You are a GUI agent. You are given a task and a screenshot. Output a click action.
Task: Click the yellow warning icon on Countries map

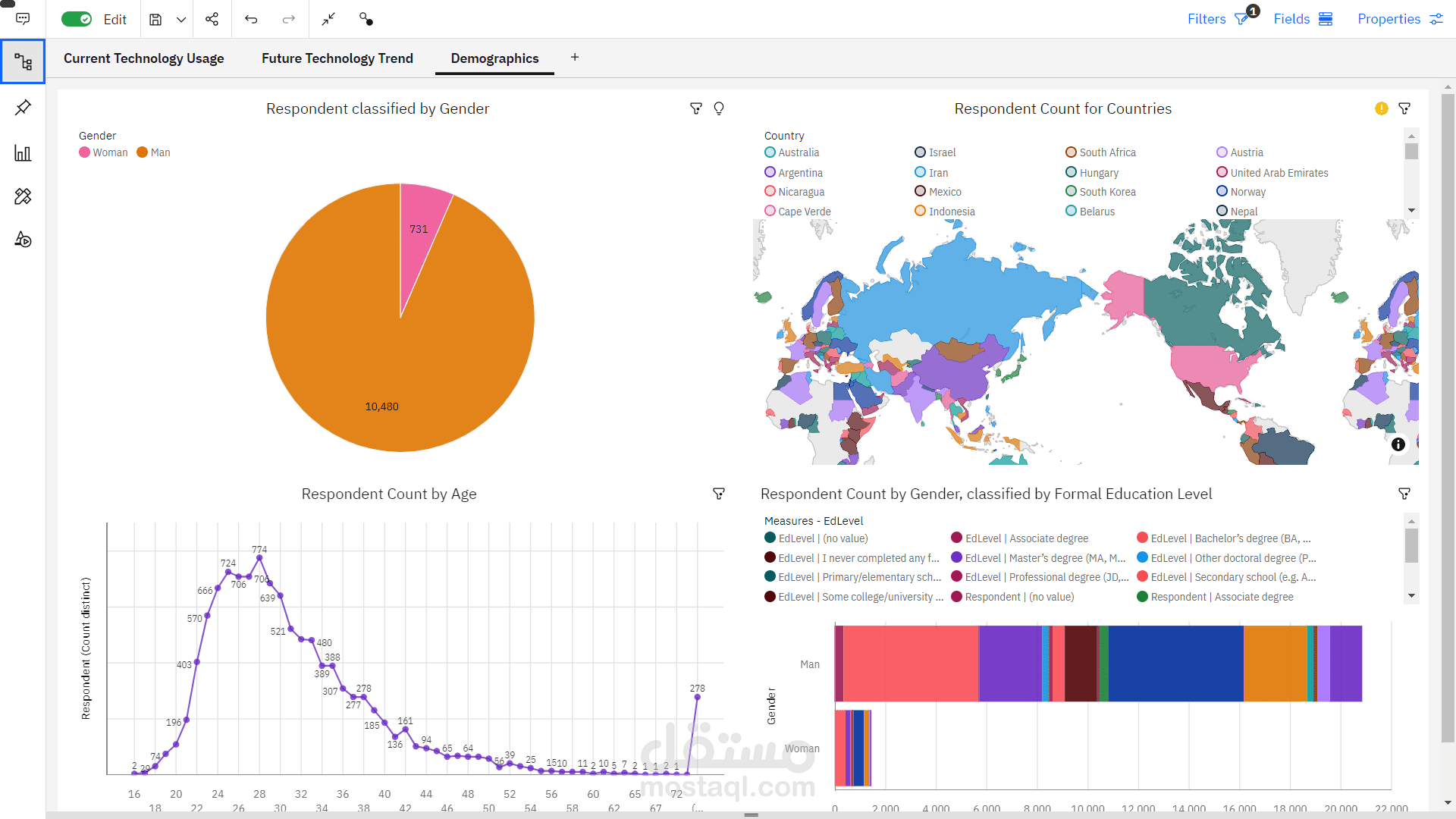pyautogui.click(x=1381, y=108)
